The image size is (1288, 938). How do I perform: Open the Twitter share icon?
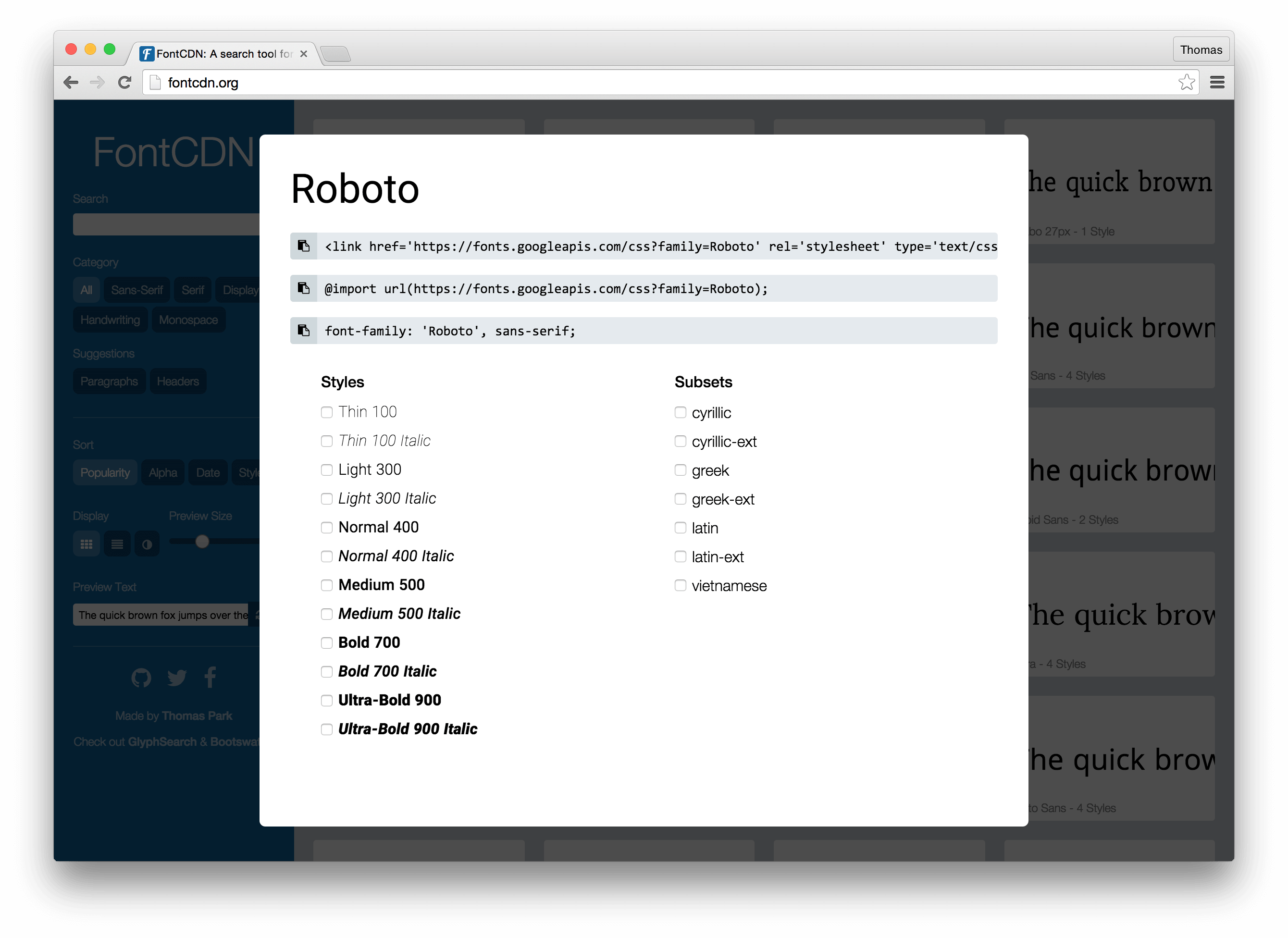click(176, 678)
